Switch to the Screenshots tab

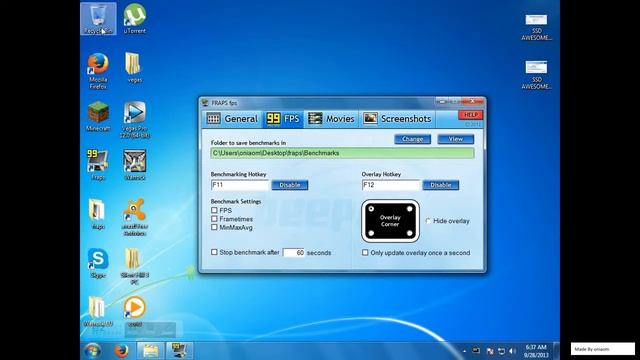pyautogui.click(x=398, y=119)
